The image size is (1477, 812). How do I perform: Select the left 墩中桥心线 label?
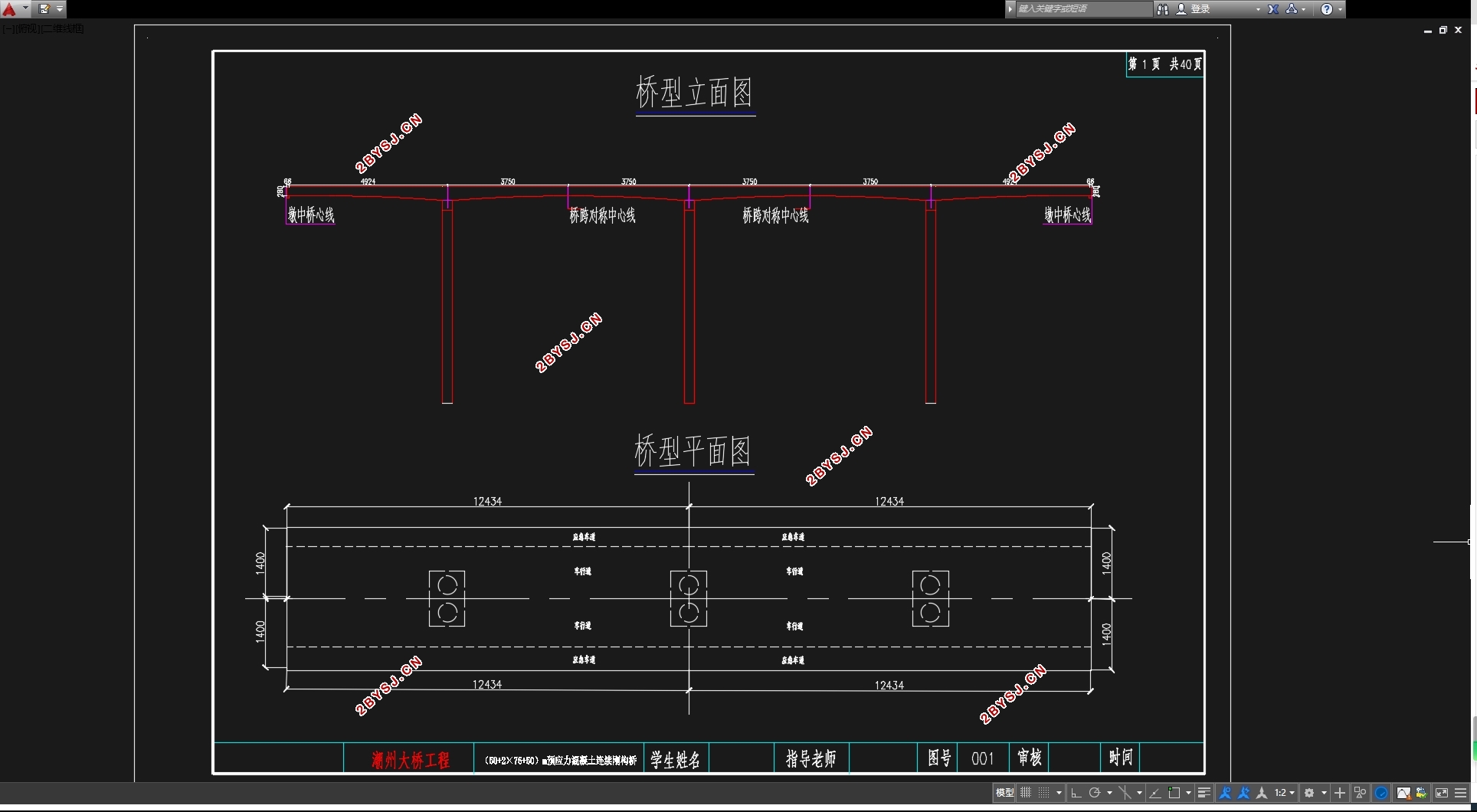coord(311,215)
